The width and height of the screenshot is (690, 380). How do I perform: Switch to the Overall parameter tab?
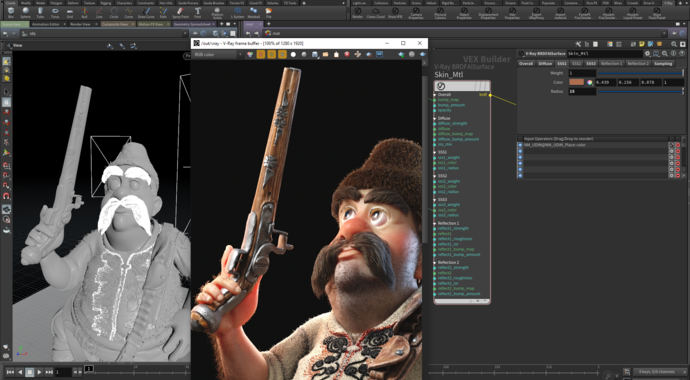click(x=526, y=63)
